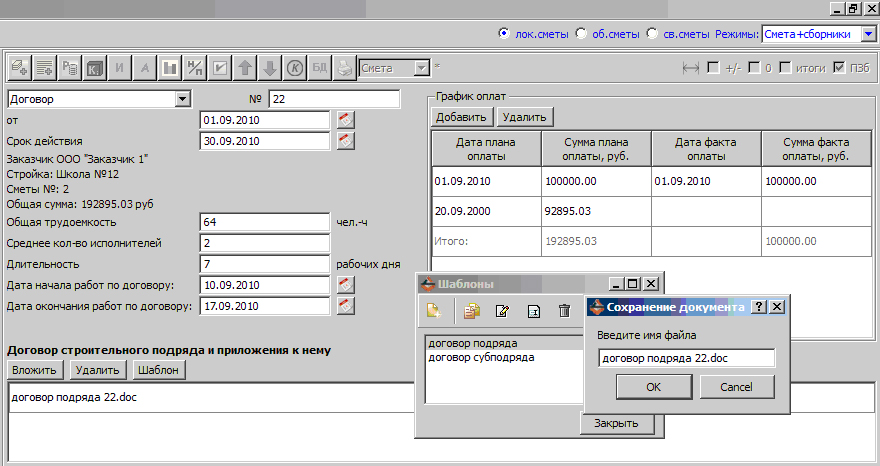880x466 pixels.
Task: Click the calendar icon next to 01.09.2010 date
Action: [346, 120]
